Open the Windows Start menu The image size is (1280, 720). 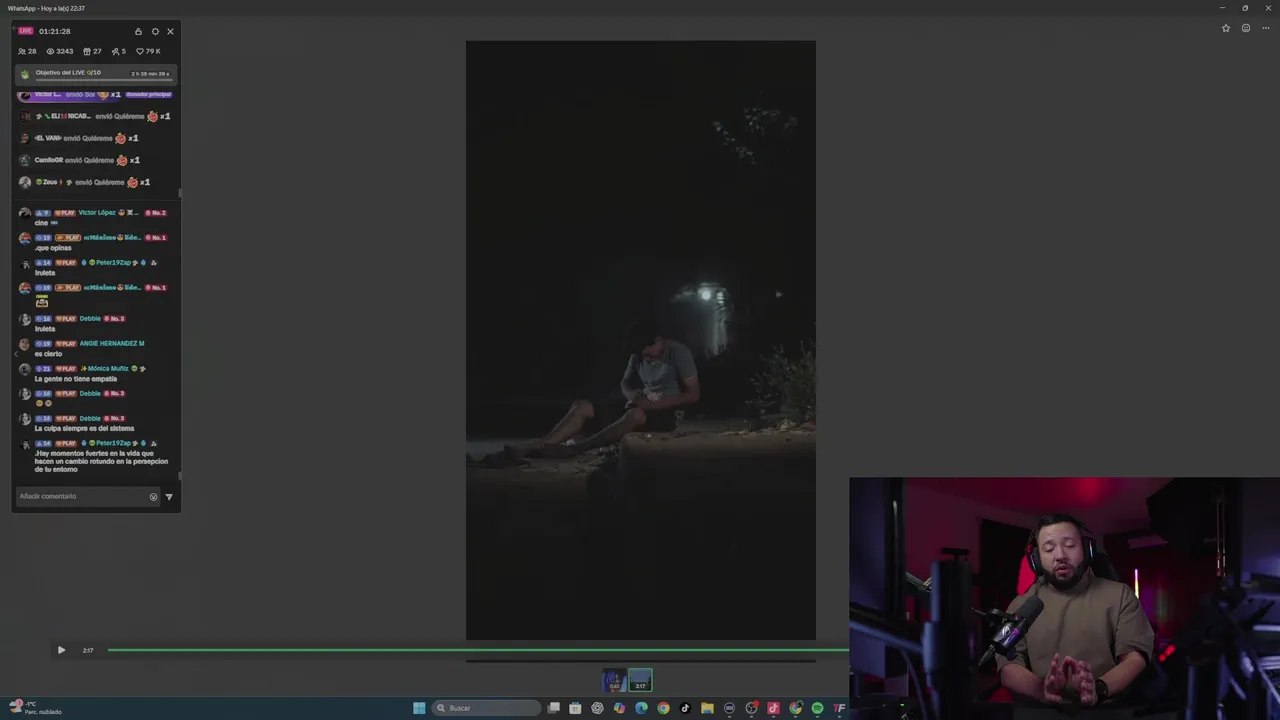(419, 708)
